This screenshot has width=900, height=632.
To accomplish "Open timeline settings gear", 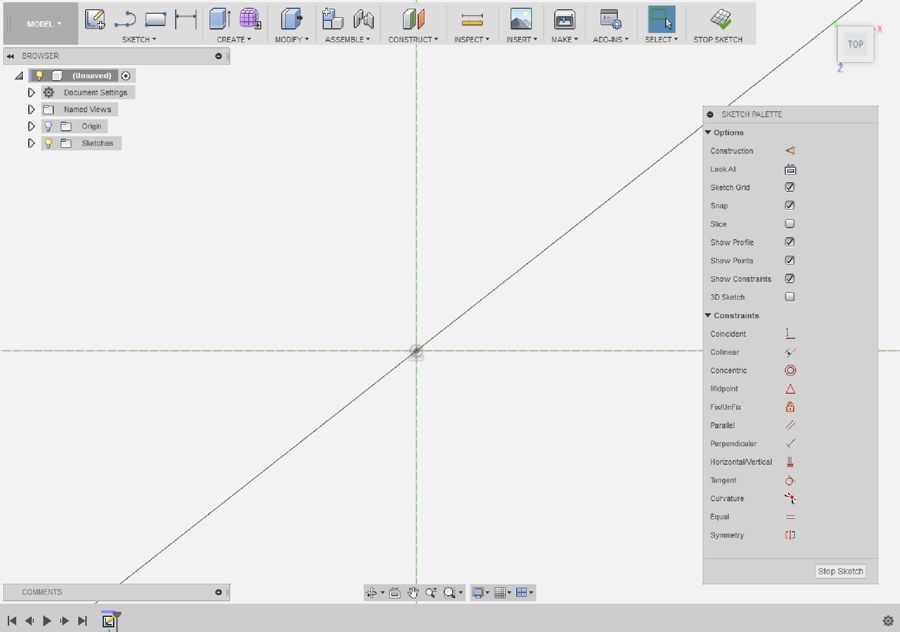I will coord(887,621).
